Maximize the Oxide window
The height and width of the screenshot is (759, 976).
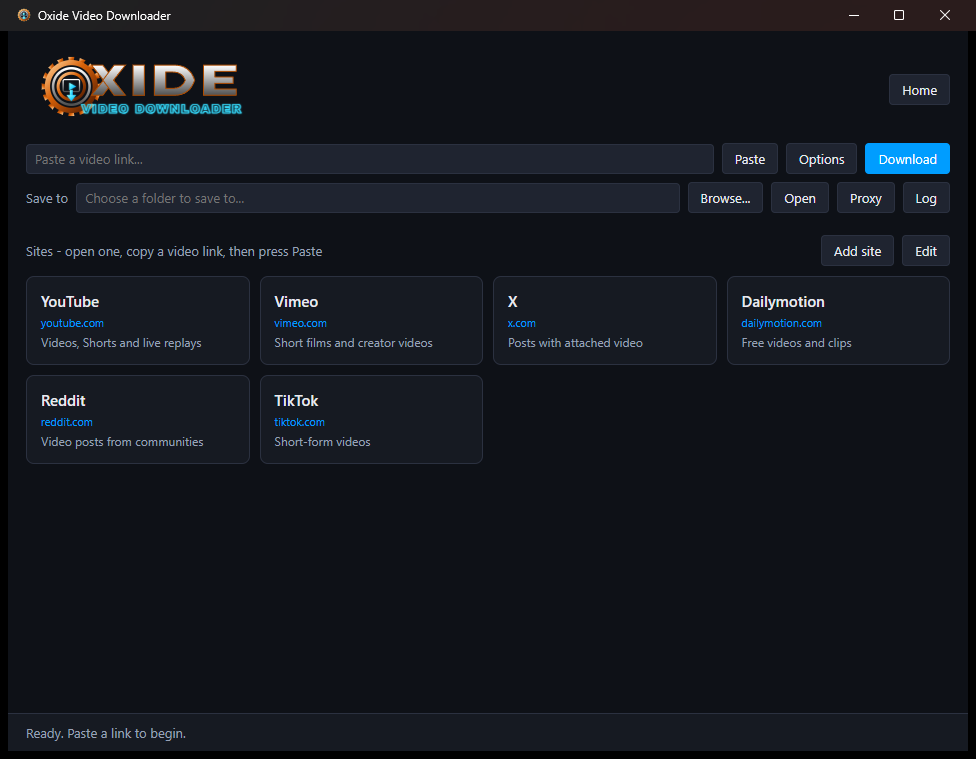click(x=899, y=15)
